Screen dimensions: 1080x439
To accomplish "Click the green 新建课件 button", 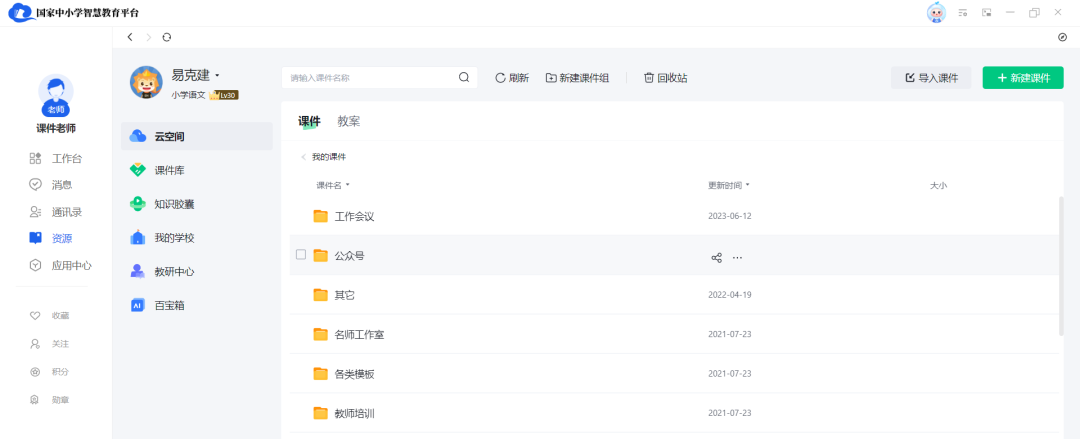I will (x=1023, y=78).
